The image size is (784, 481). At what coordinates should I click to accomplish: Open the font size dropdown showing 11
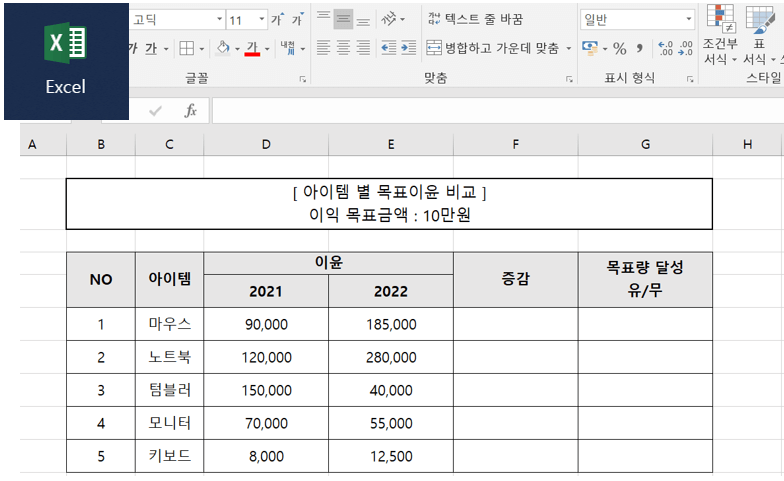click(262, 20)
